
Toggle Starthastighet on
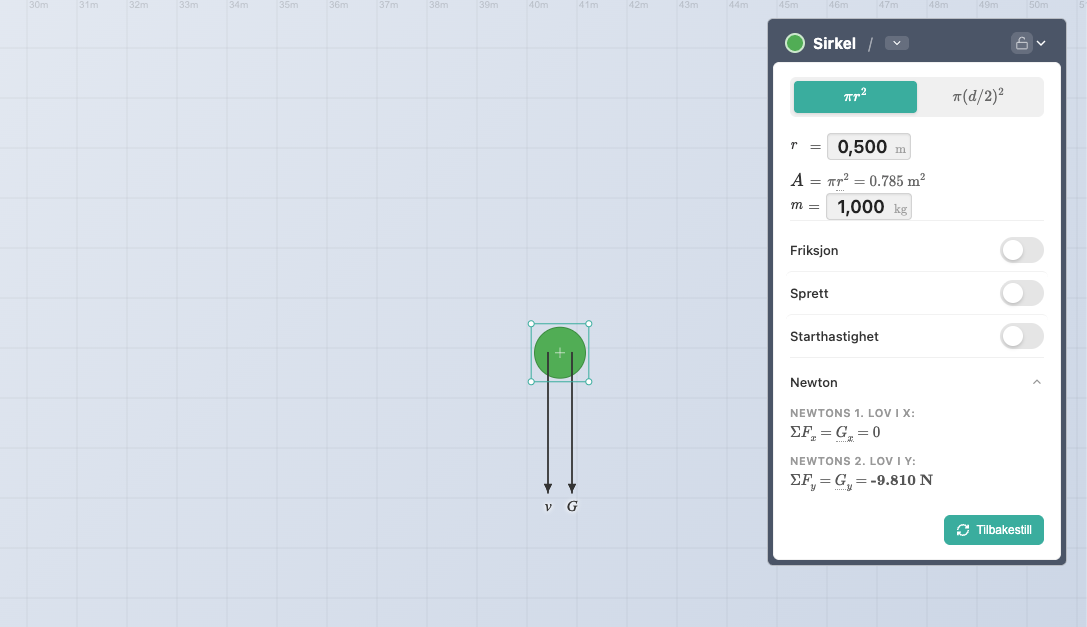tap(1021, 336)
